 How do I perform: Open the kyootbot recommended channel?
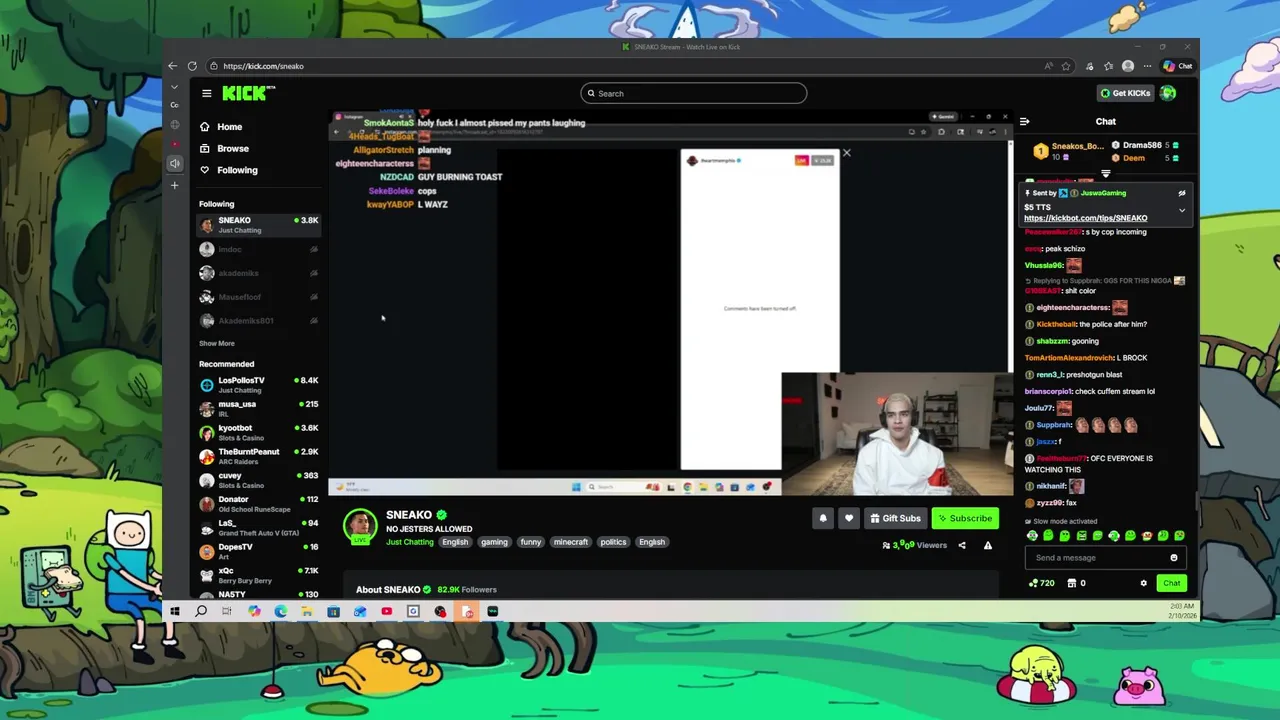point(258,433)
